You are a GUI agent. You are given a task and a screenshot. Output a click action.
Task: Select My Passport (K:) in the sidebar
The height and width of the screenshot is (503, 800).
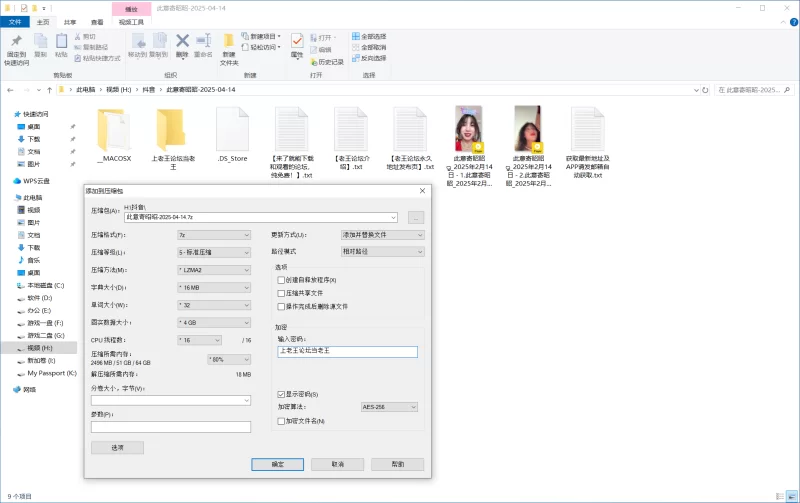(x=46, y=373)
